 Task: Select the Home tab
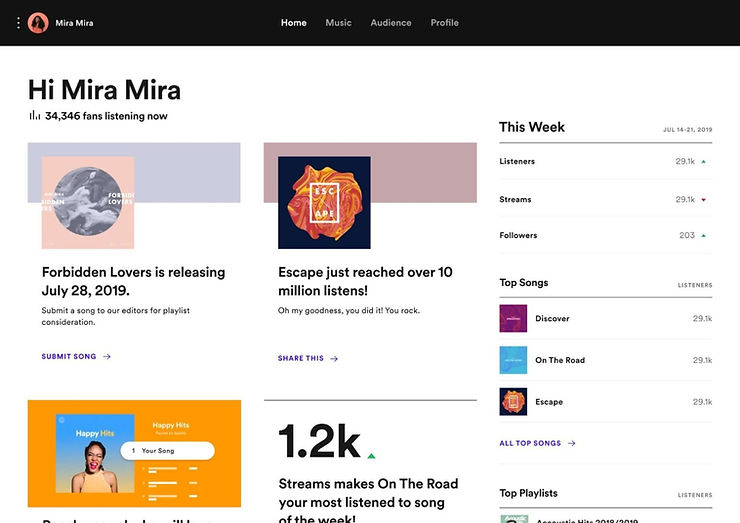click(294, 23)
